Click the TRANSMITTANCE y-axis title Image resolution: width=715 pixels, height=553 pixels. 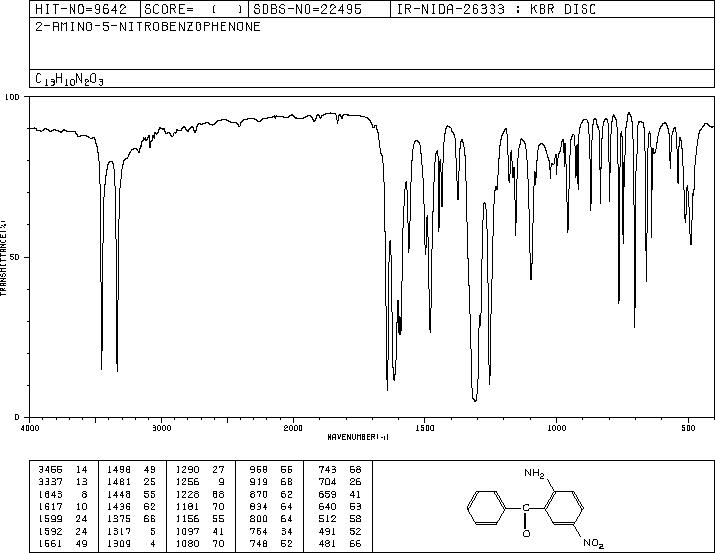point(4,258)
